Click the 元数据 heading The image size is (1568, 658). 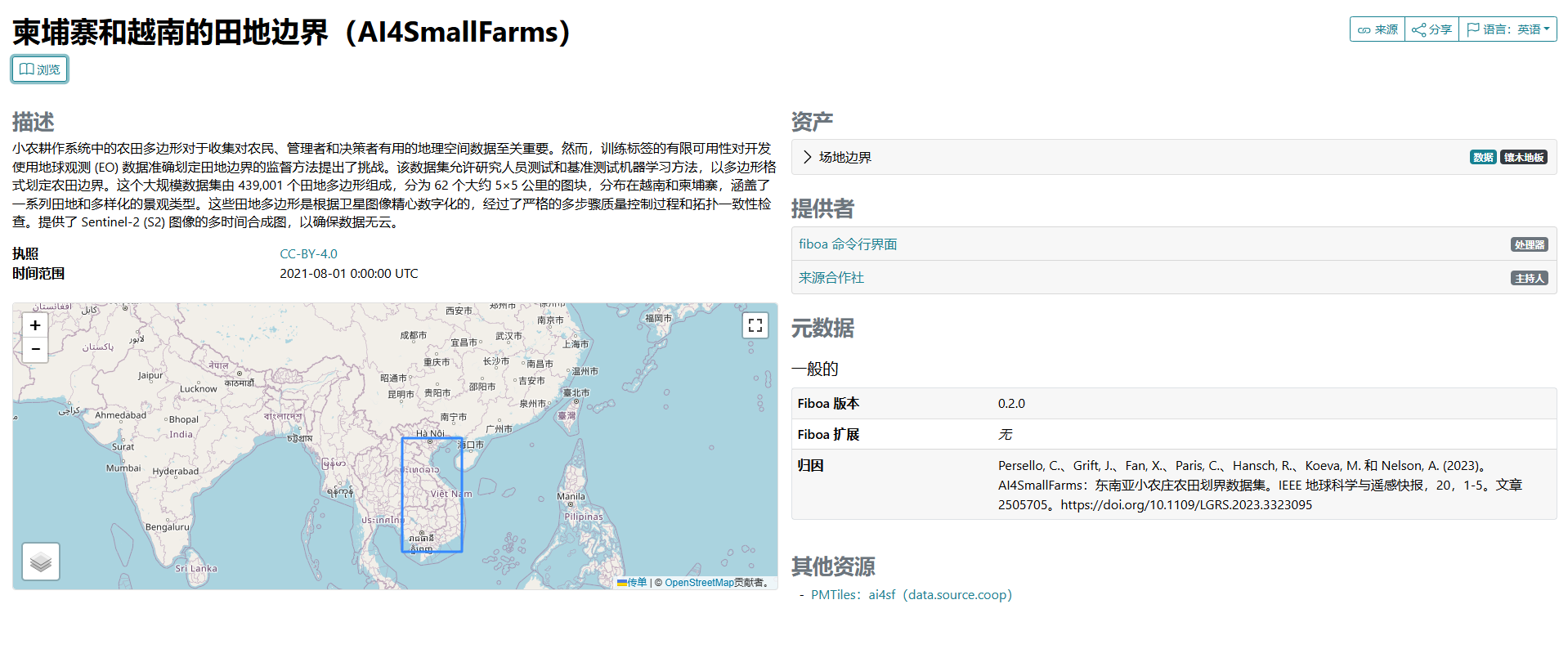click(x=822, y=328)
